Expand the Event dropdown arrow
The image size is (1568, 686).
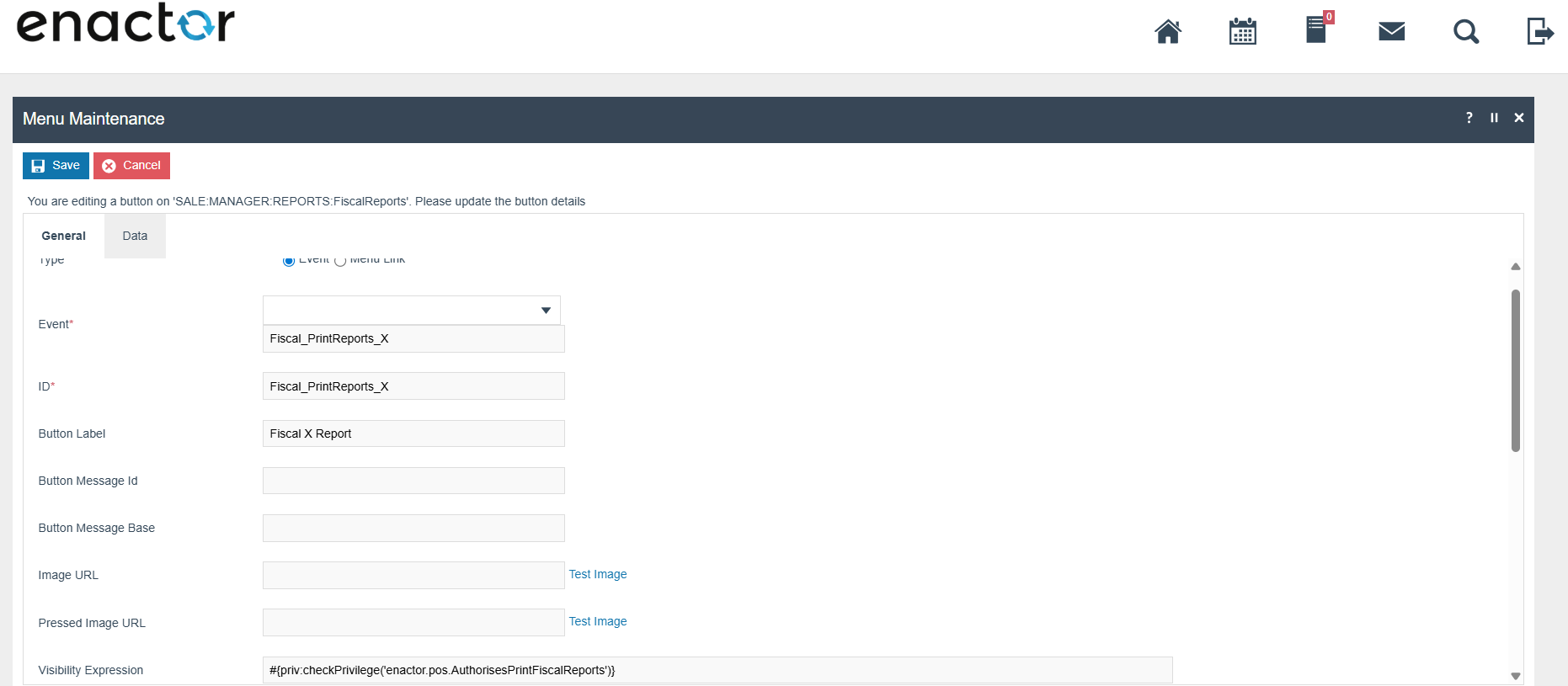pyautogui.click(x=546, y=311)
